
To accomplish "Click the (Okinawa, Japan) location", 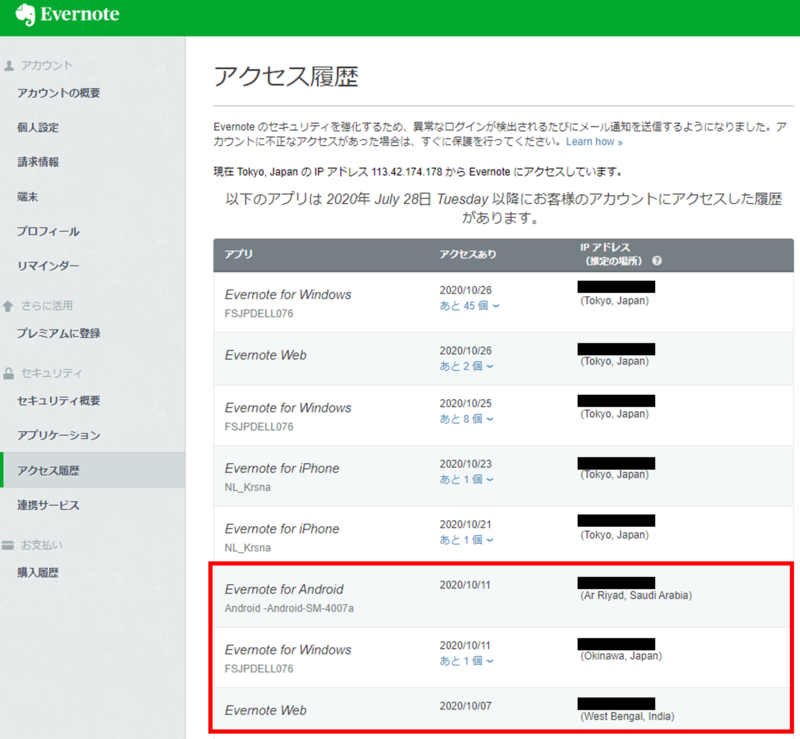I will pyautogui.click(x=621, y=656).
